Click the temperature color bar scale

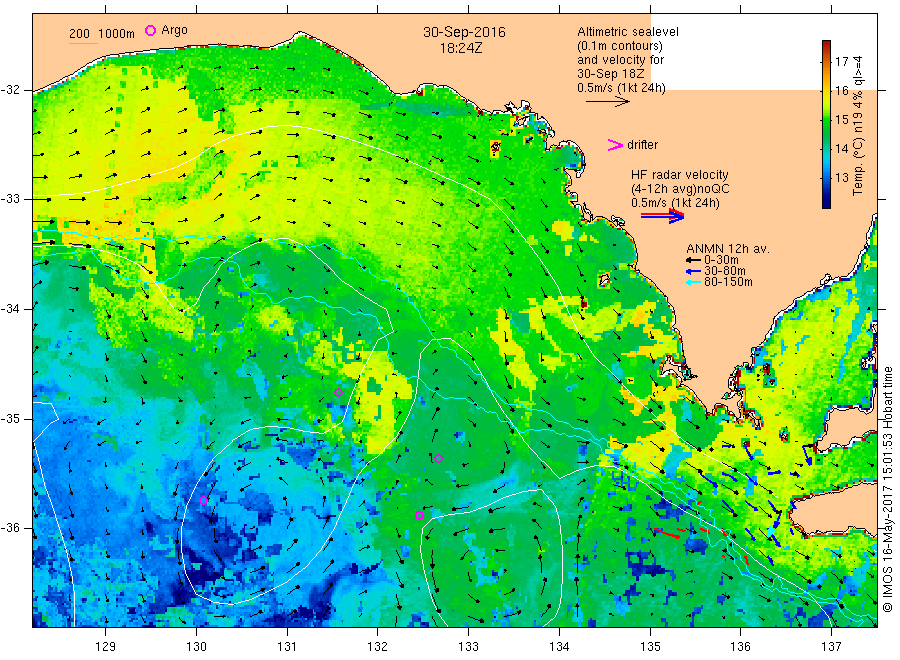tap(827, 124)
